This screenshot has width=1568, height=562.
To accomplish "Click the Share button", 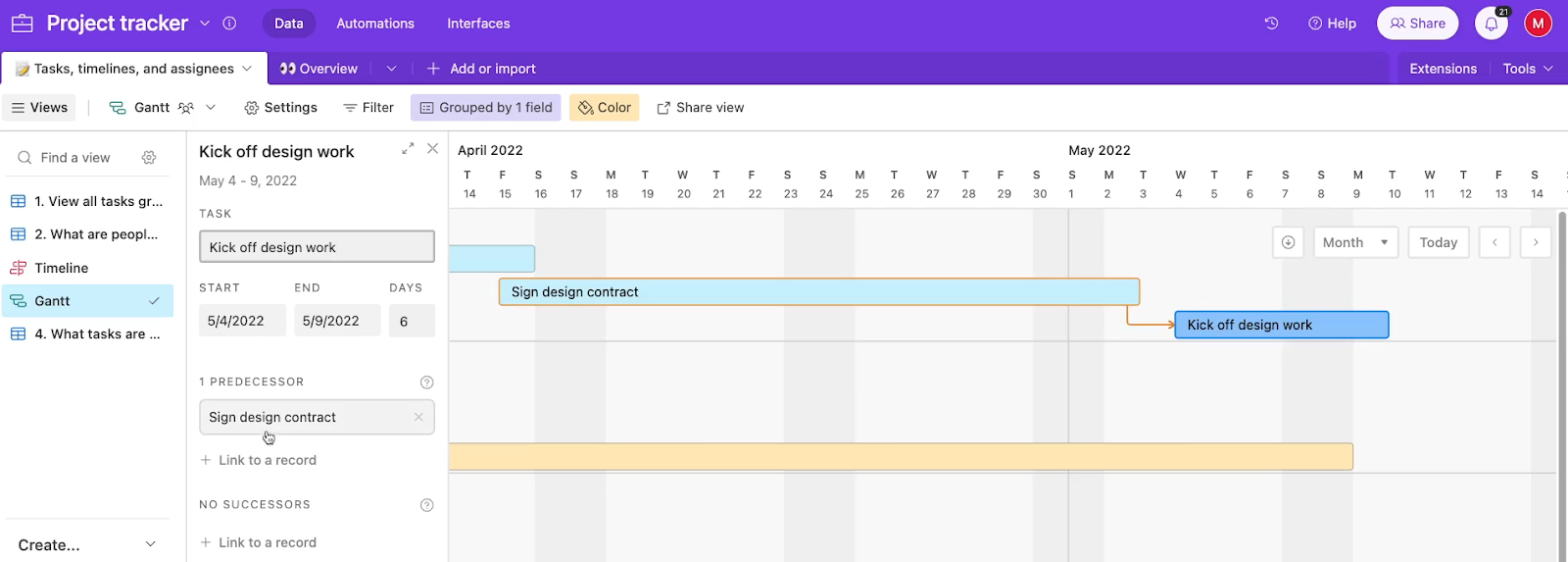I will (1417, 24).
